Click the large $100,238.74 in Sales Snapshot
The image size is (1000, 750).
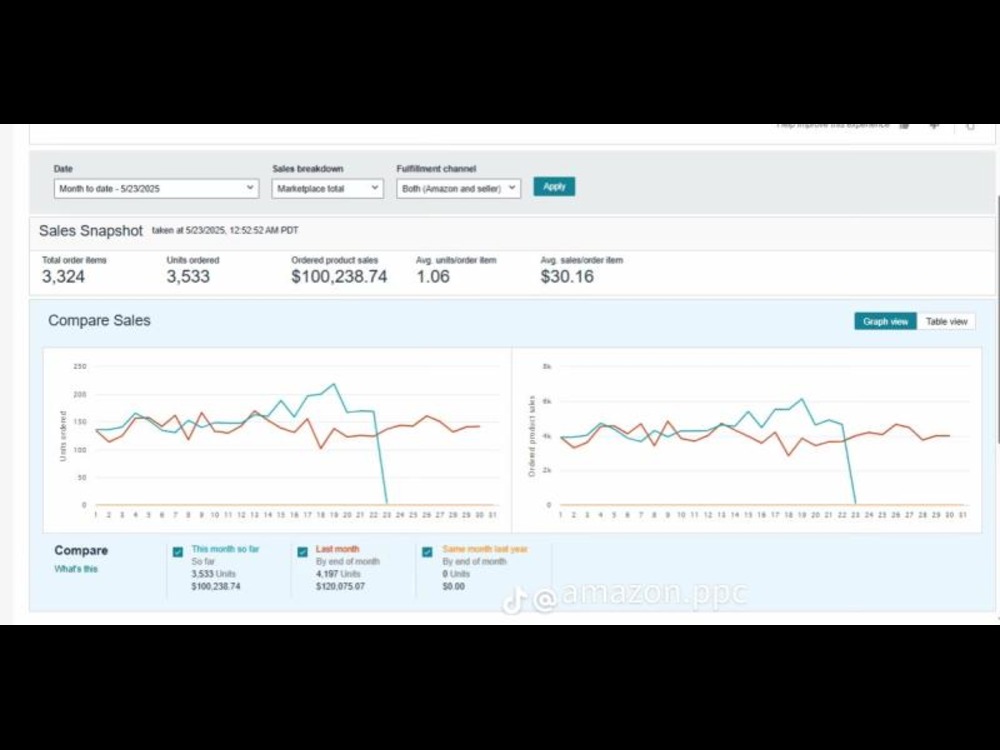(x=339, y=276)
